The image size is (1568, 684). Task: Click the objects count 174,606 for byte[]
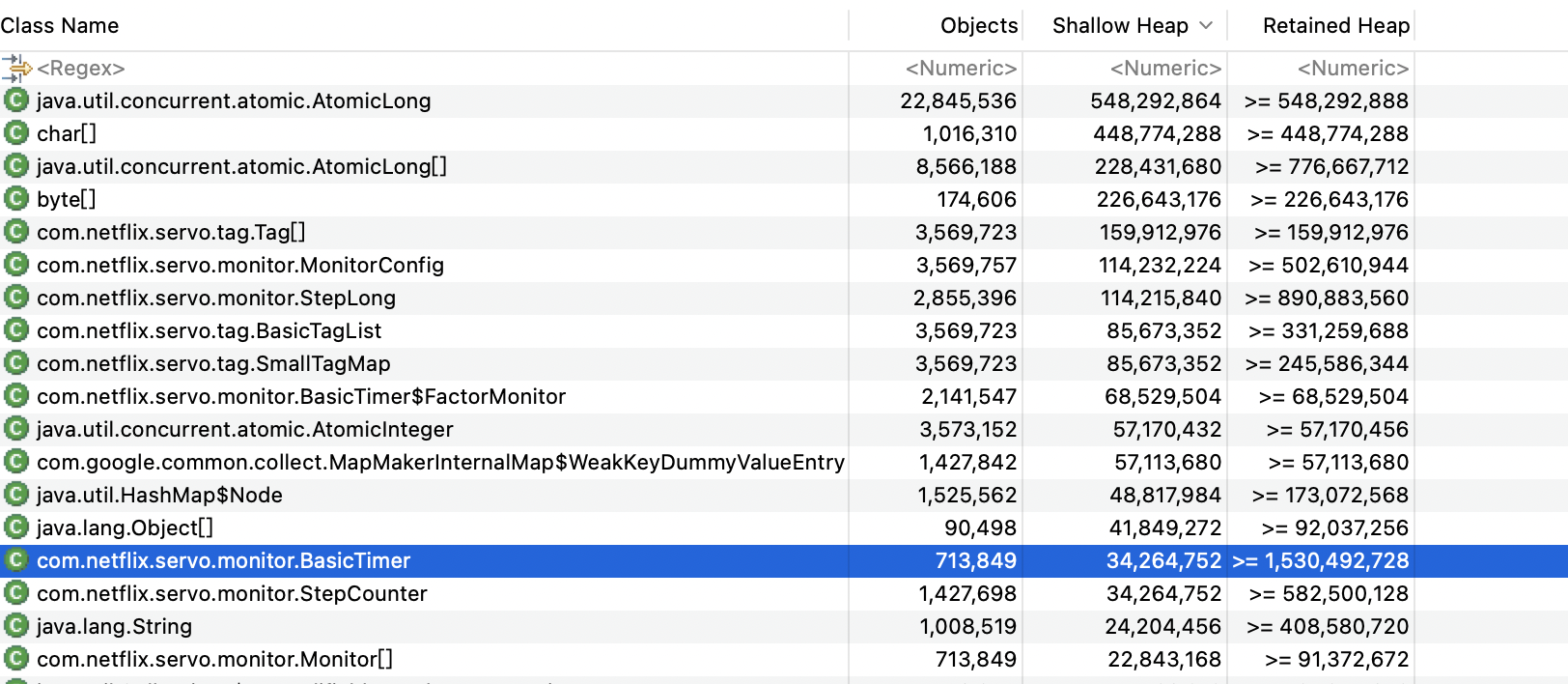coord(977,199)
